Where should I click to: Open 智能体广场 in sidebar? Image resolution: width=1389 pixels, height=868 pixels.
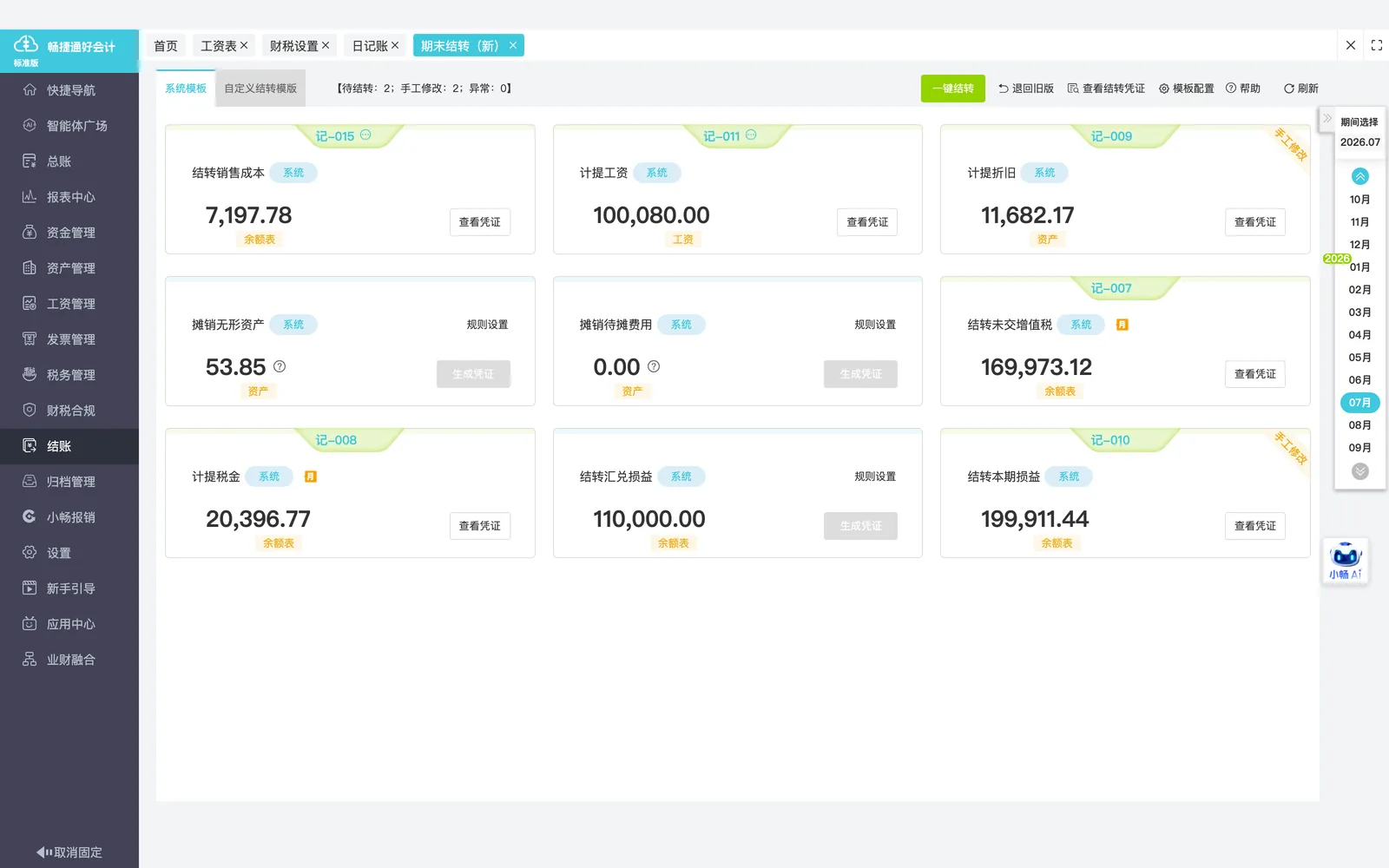tap(69, 126)
